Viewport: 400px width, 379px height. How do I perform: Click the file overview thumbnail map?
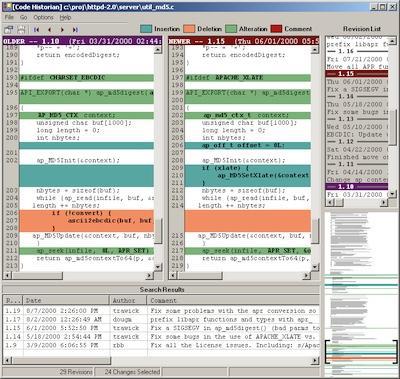(x=361, y=293)
